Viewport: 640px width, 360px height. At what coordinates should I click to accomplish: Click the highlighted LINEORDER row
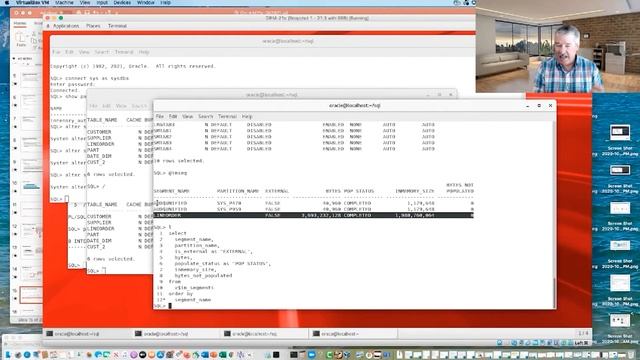tap(313, 215)
